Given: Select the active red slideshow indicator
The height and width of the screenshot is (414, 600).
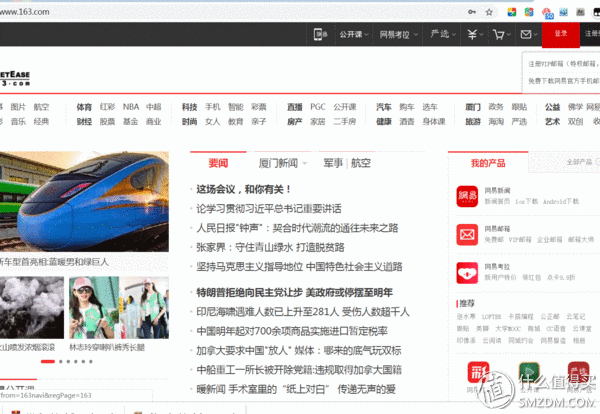Looking at the screenshot, I should click(x=48, y=362).
